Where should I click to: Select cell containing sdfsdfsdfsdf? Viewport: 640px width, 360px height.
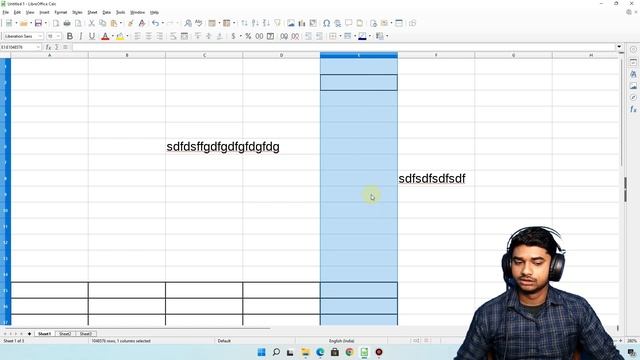coord(436,178)
